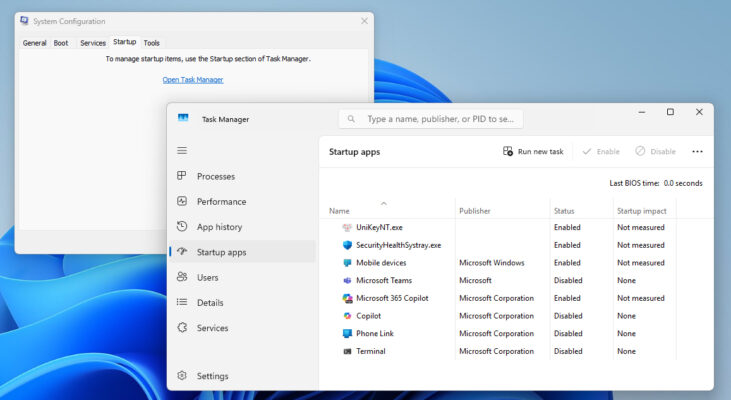Open the three-dot more options menu
Screen dimensions: 731x400
tap(697, 151)
